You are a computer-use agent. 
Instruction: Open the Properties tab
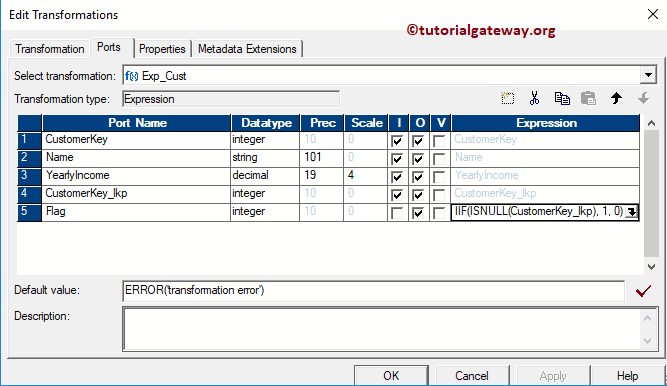[x=162, y=49]
